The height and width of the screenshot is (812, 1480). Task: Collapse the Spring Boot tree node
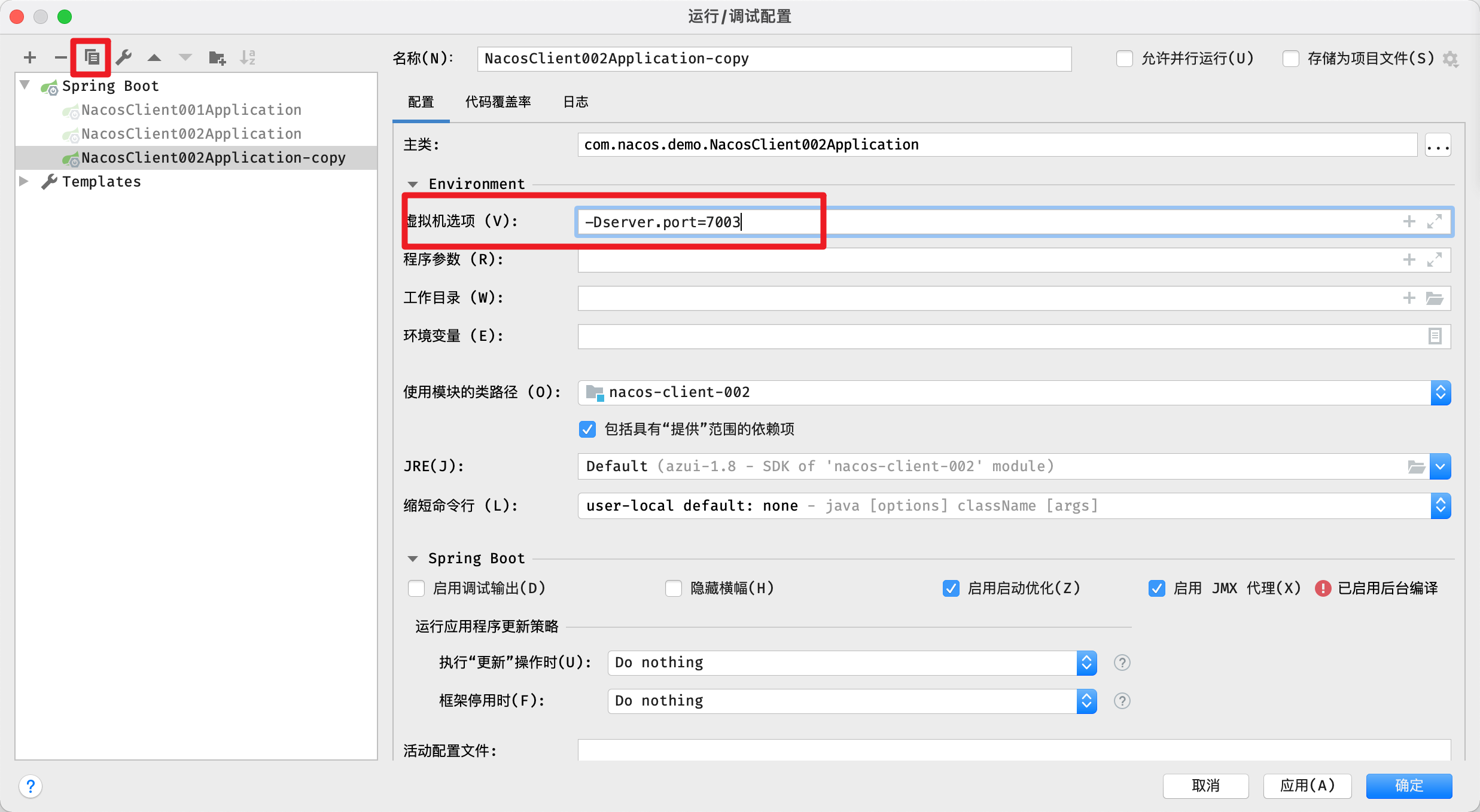coord(25,85)
